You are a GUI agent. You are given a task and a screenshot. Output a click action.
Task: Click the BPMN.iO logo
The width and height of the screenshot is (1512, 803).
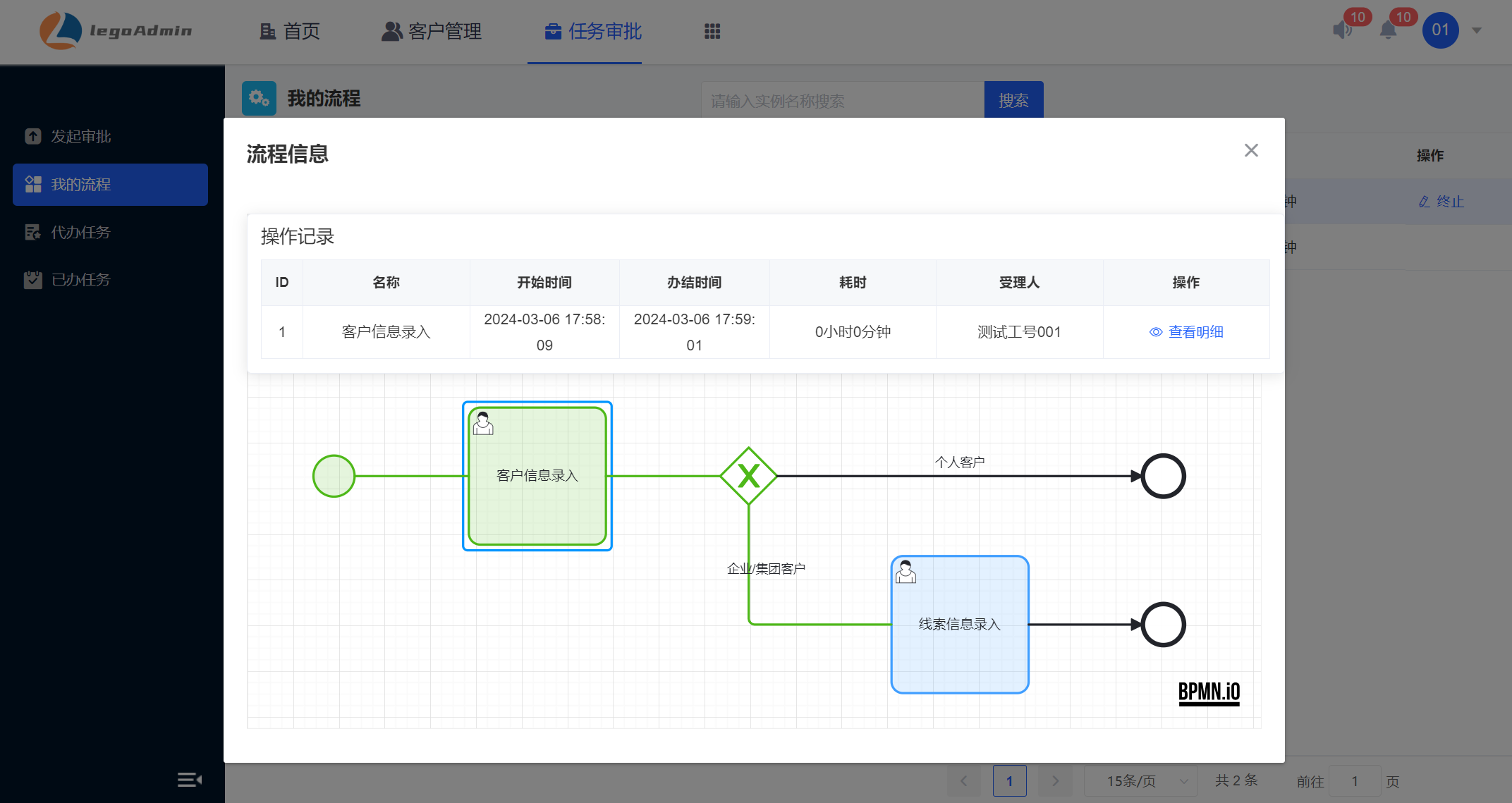1209,692
